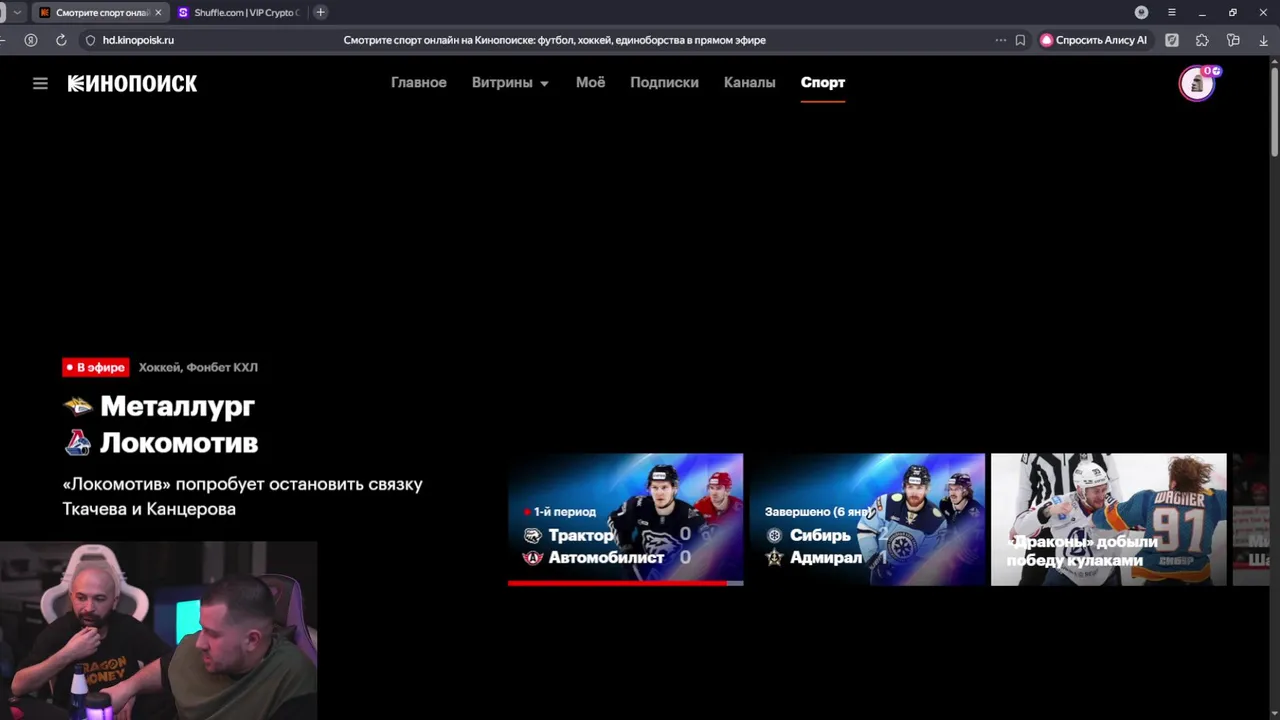This screenshot has width=1280, height=720.
Task: Click the Хоккей, Фонбет КХЛ label
Action: tap(198, 367)
